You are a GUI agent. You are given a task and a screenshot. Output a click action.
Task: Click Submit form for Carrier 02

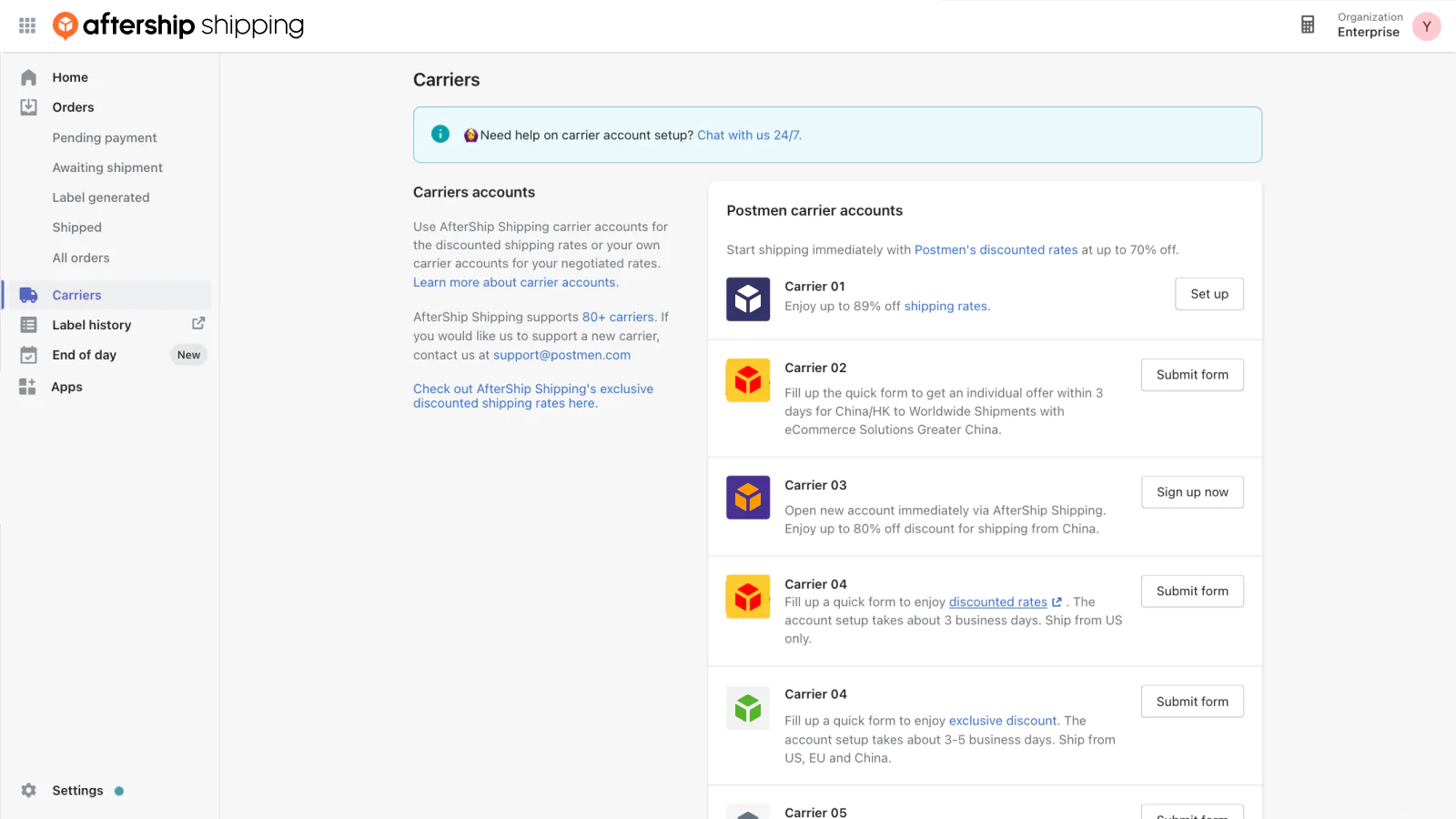click(1192, 375)
